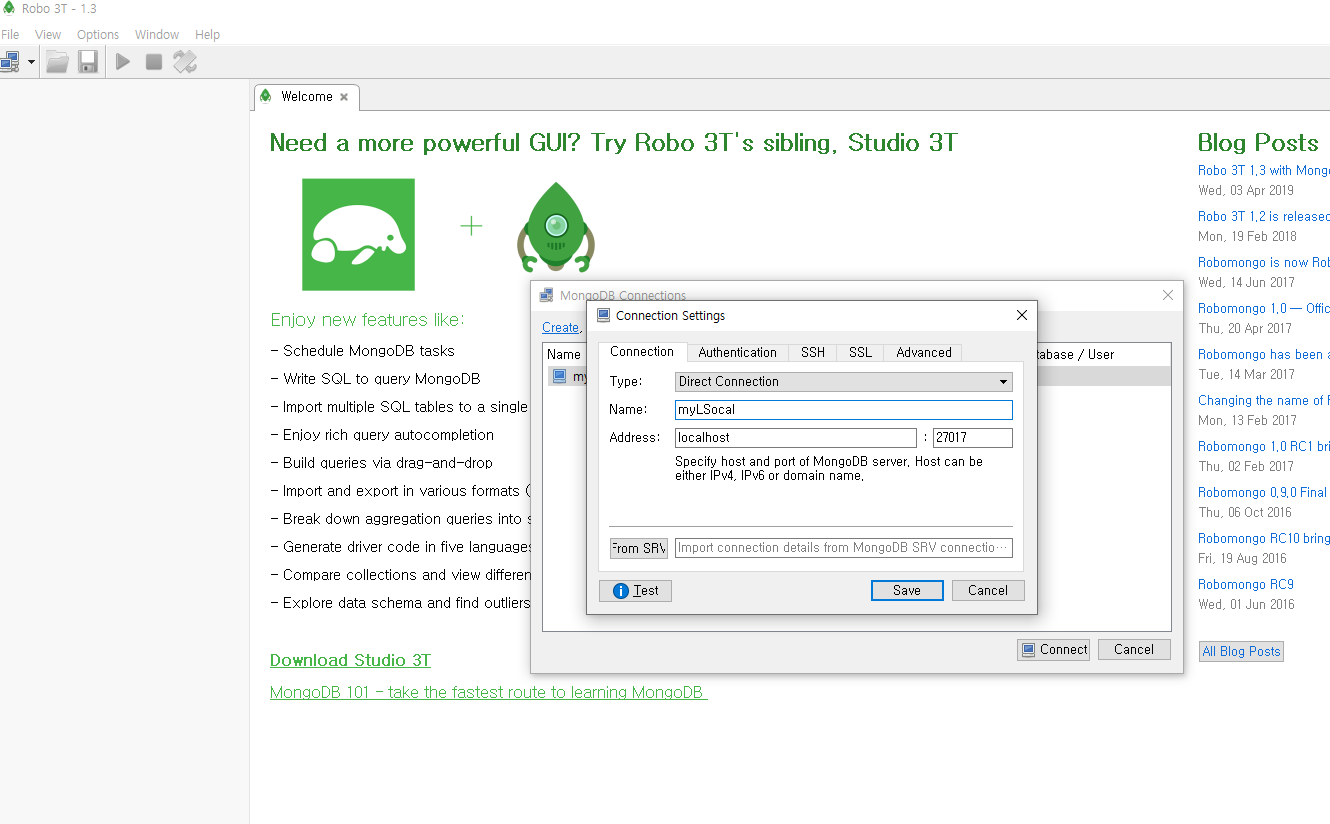Switch to the SSH tab
The height and width of the screenshot is (824, 1330).
(813, 352)
